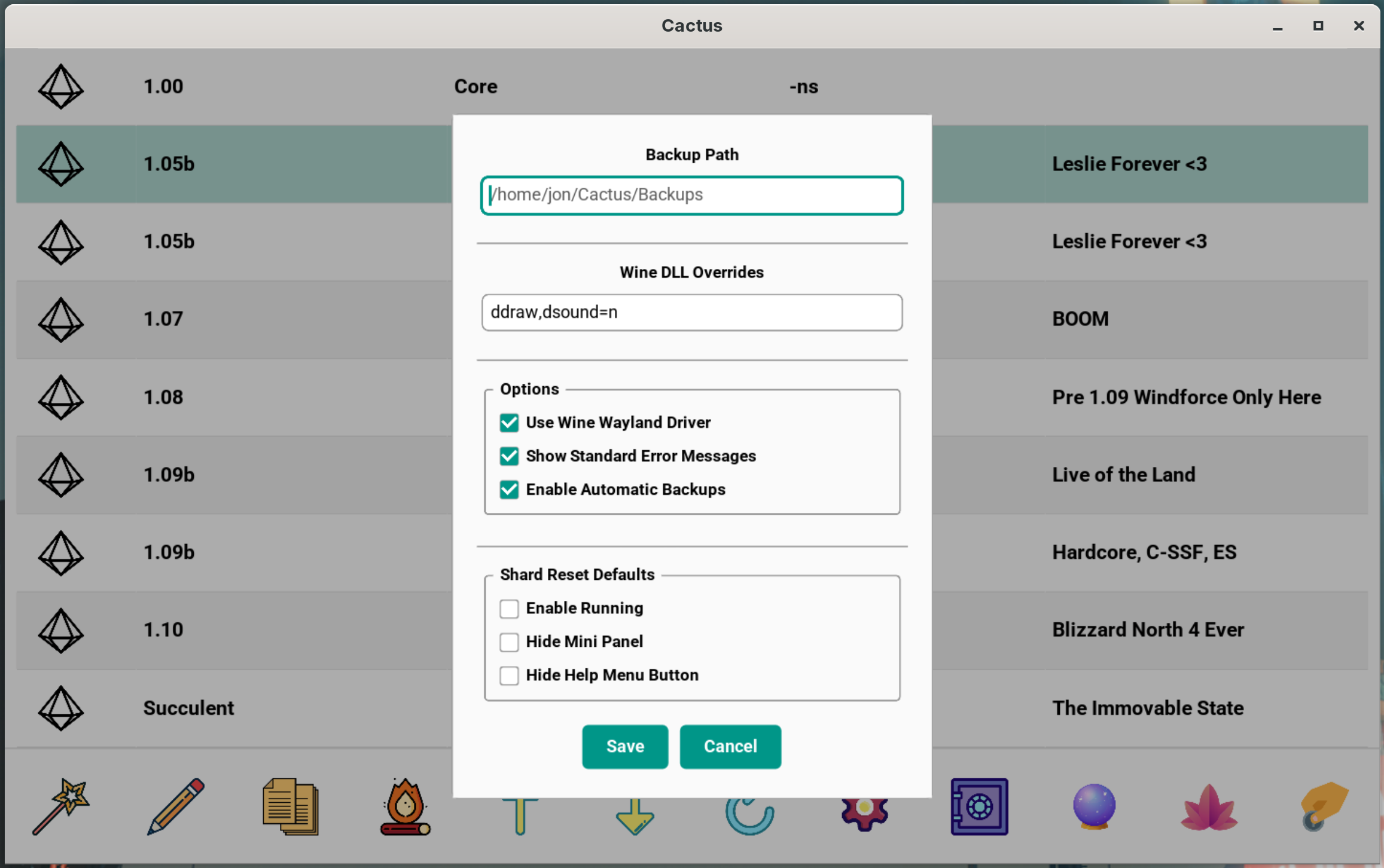Close the Cactus window

coord(1359,26)
